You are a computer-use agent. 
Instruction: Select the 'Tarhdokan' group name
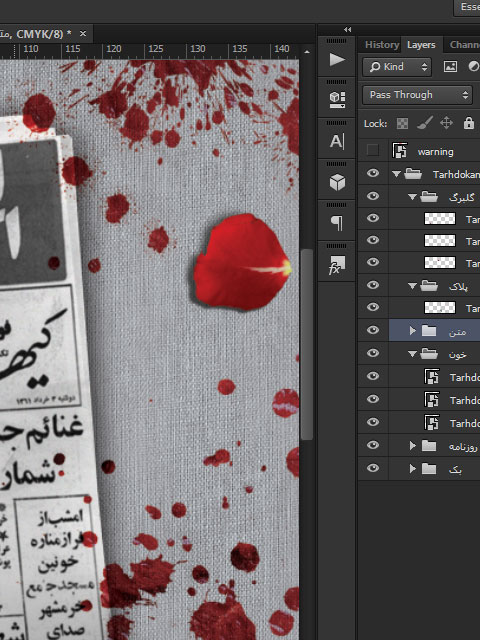click(456, 174)
